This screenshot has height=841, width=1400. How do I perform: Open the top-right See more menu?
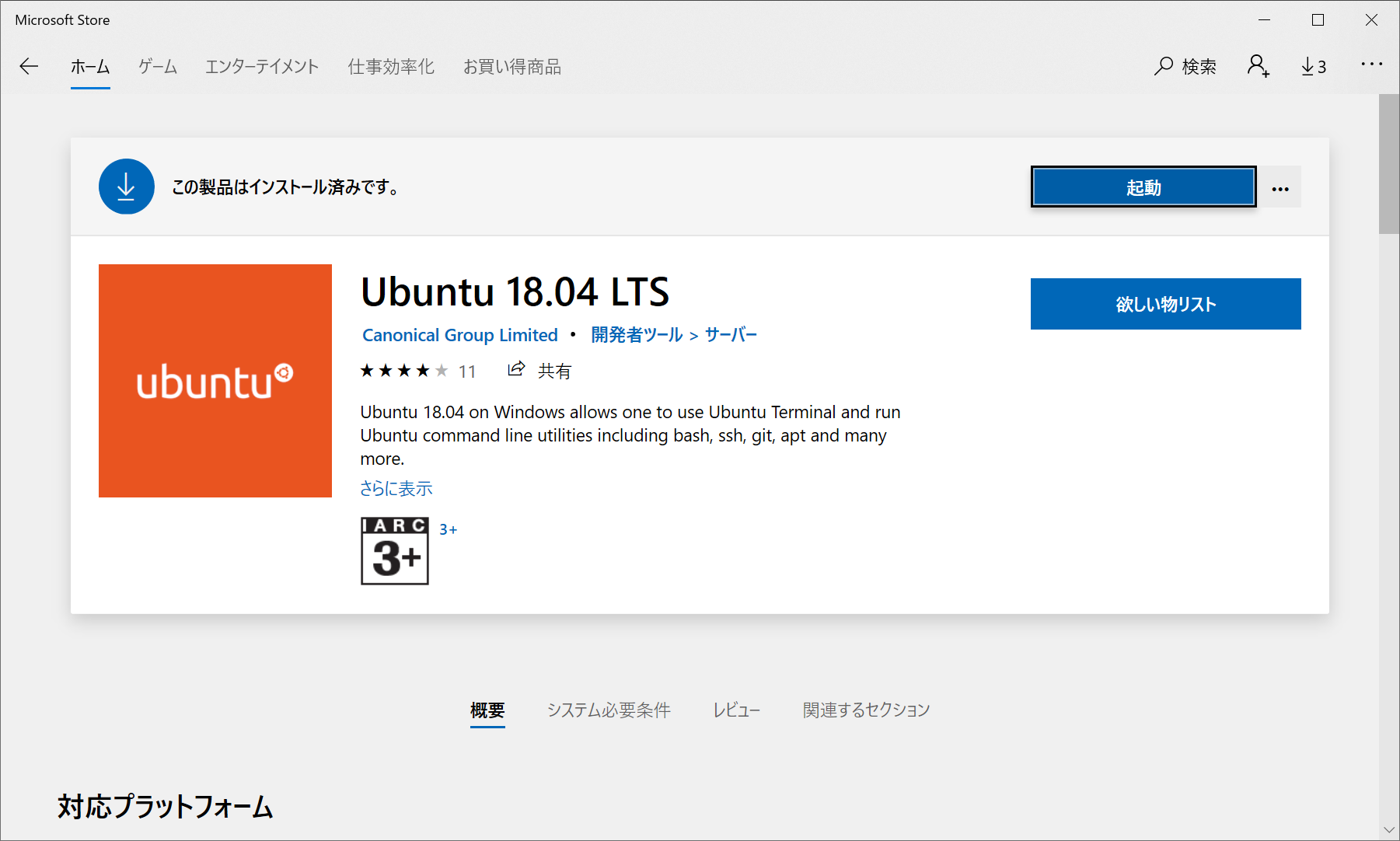click(1371, 65)
